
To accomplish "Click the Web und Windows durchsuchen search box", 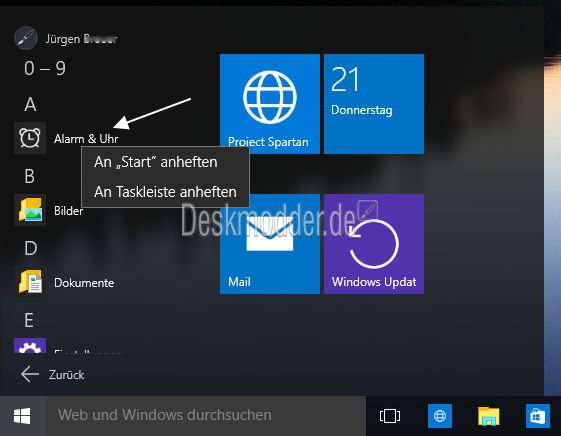I will [x=206, y=416].
